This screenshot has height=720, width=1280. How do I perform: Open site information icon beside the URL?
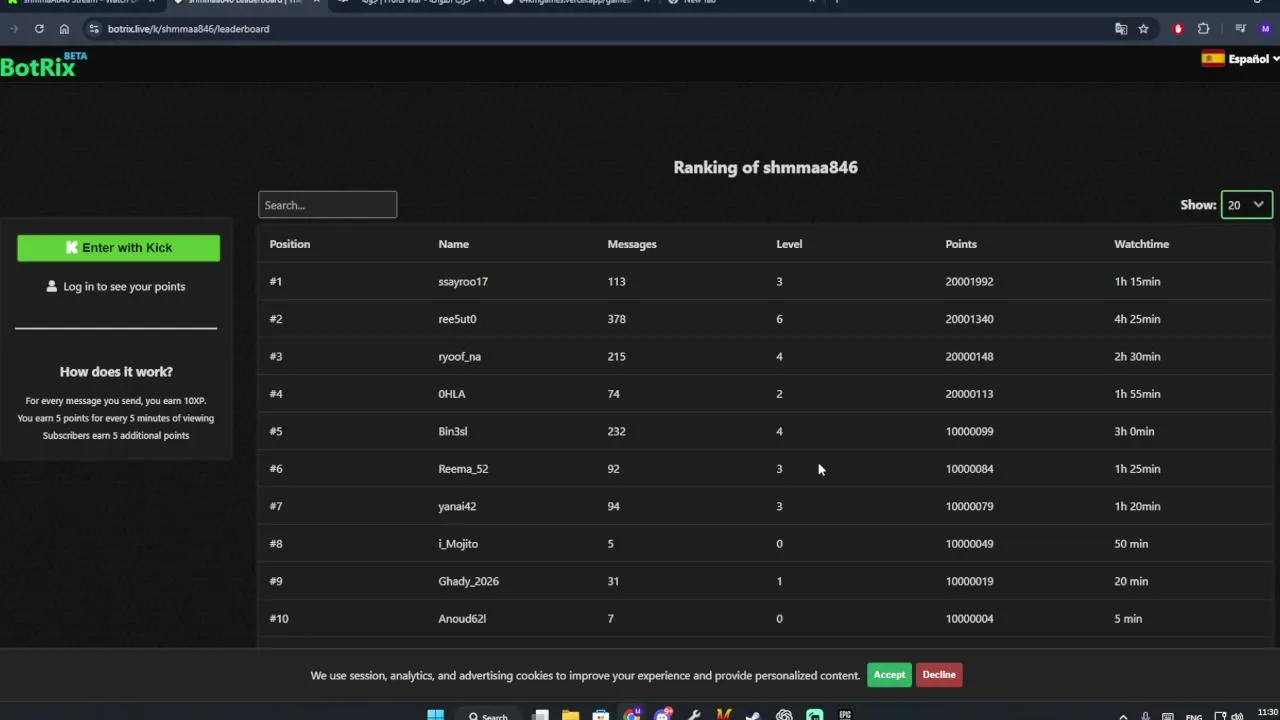pos(94,29)
